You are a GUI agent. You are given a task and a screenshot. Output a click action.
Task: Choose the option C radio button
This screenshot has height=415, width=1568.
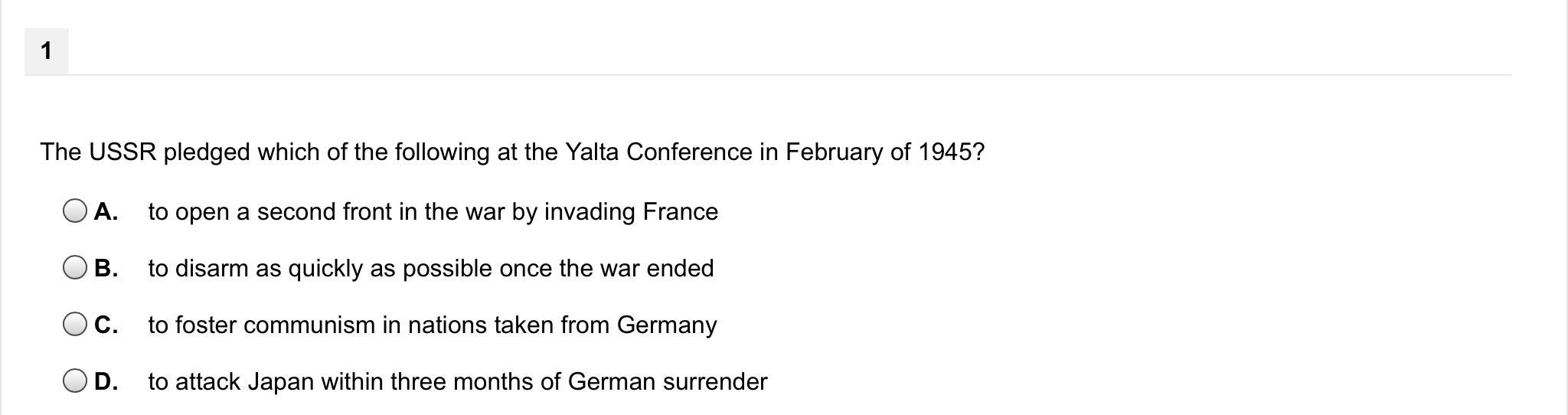pos(75,325)
